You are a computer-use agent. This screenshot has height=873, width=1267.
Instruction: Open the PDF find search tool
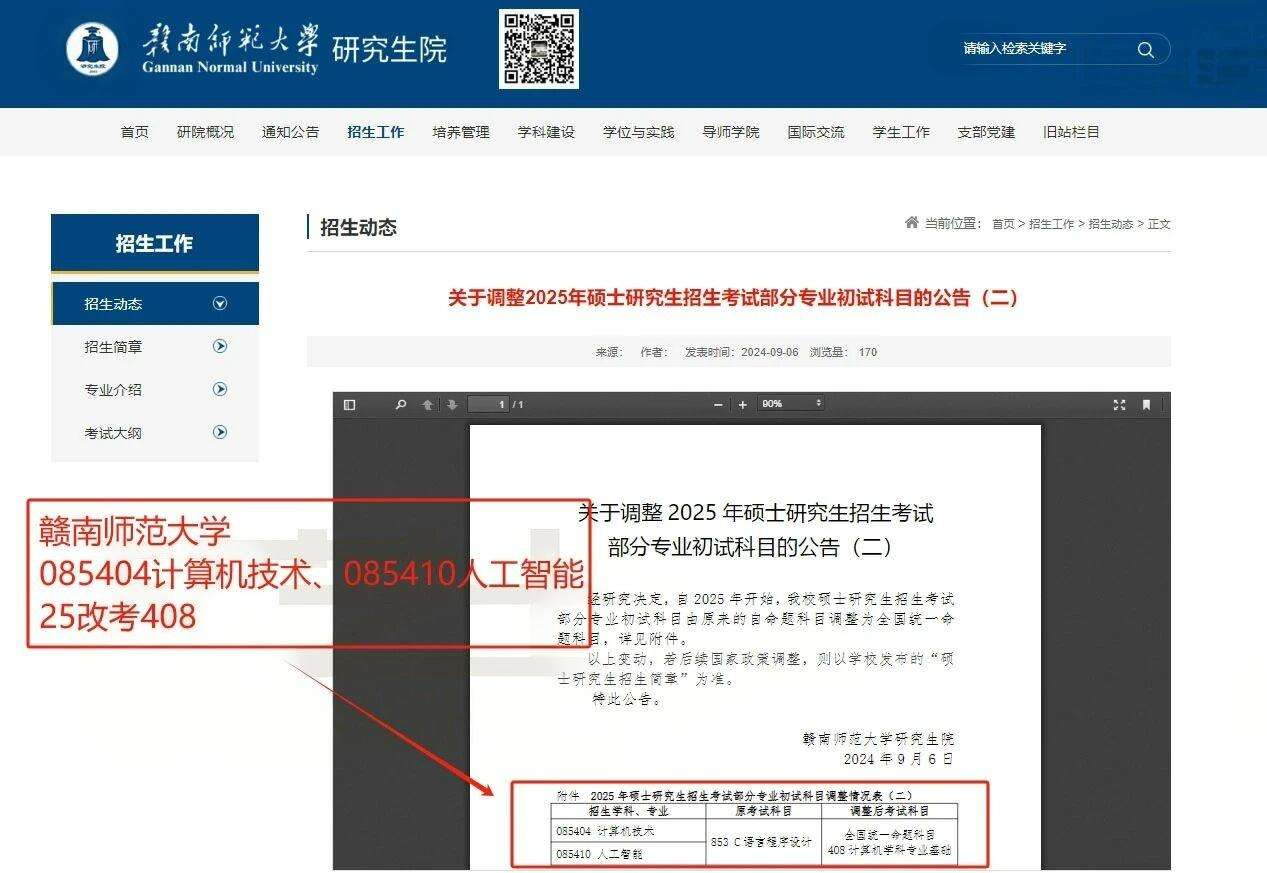pyautogui.click(x=401, y=405)
